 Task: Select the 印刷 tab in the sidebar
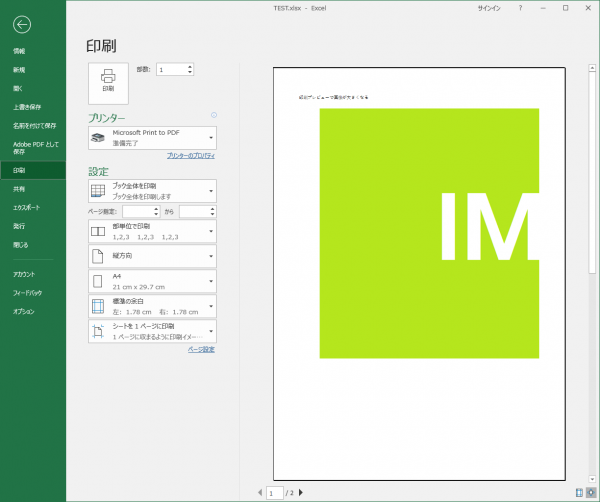click(33, 170)
